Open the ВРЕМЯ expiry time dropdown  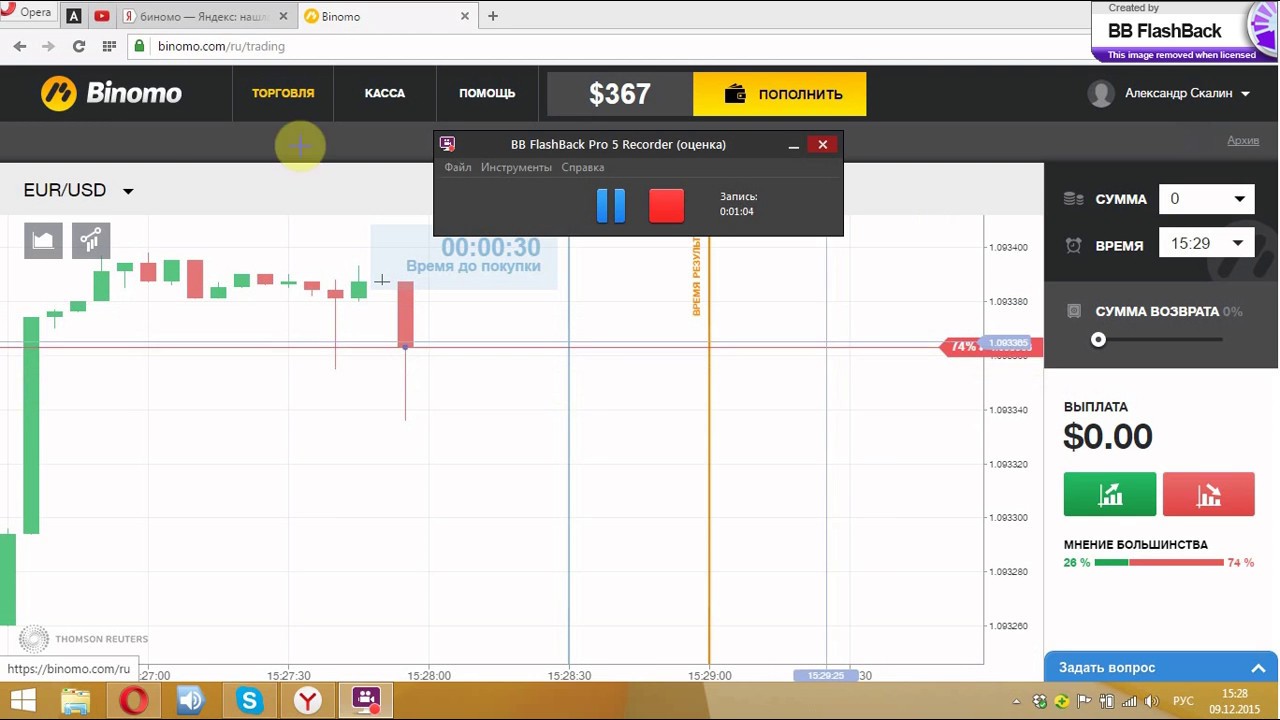pos(1206,243)
